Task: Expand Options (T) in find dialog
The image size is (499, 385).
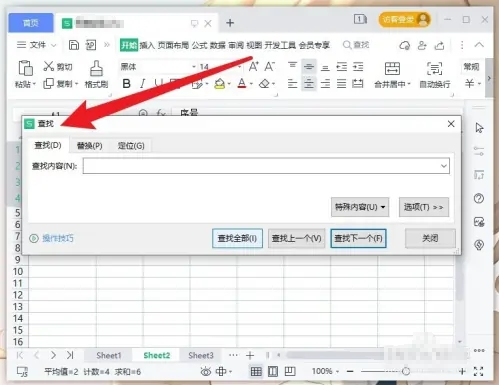Action: [x=424, y=207]
